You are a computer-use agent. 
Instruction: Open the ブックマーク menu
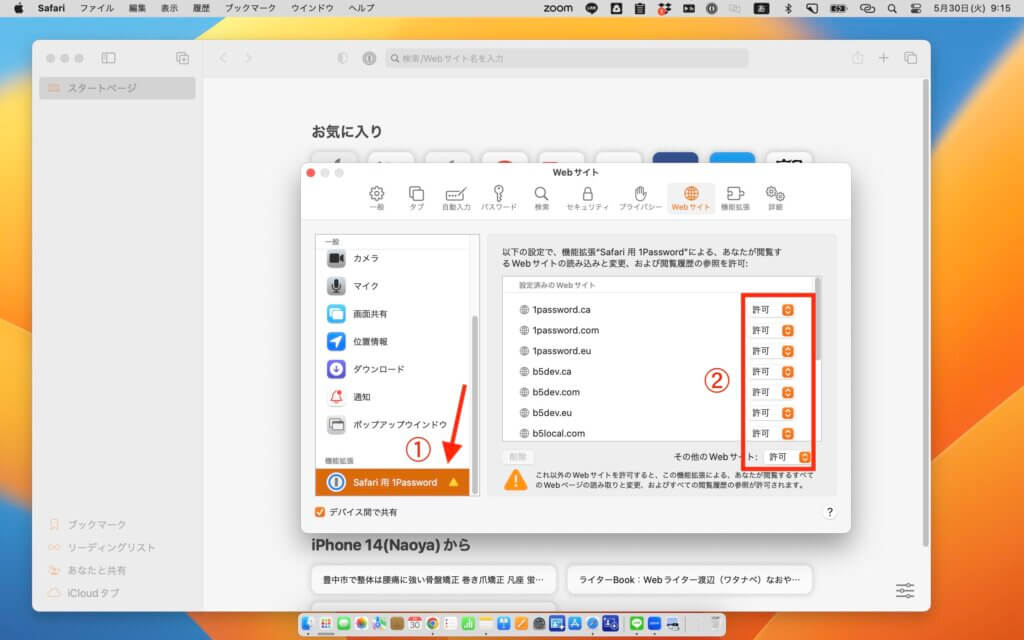click(x=250, y=8)
